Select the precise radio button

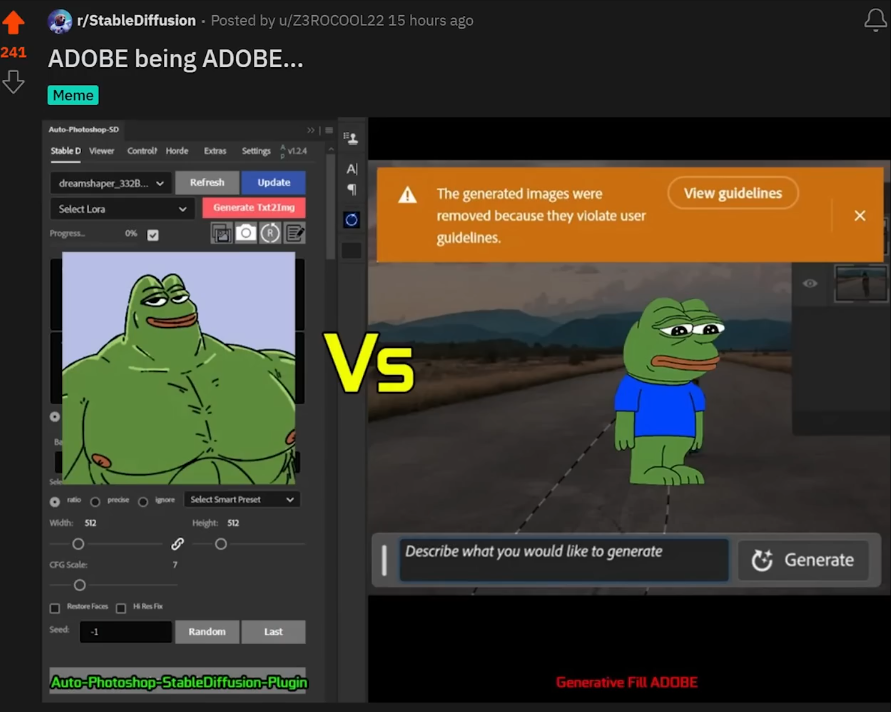95,502
